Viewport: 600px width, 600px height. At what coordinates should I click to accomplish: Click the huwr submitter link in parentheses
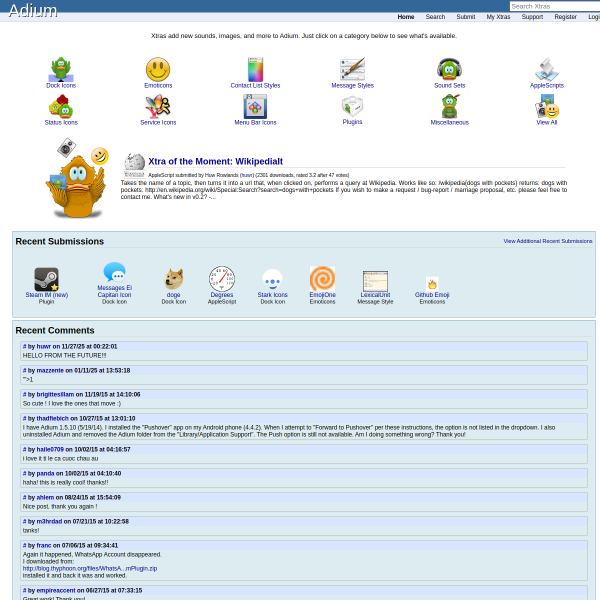(x=247, y=175)
